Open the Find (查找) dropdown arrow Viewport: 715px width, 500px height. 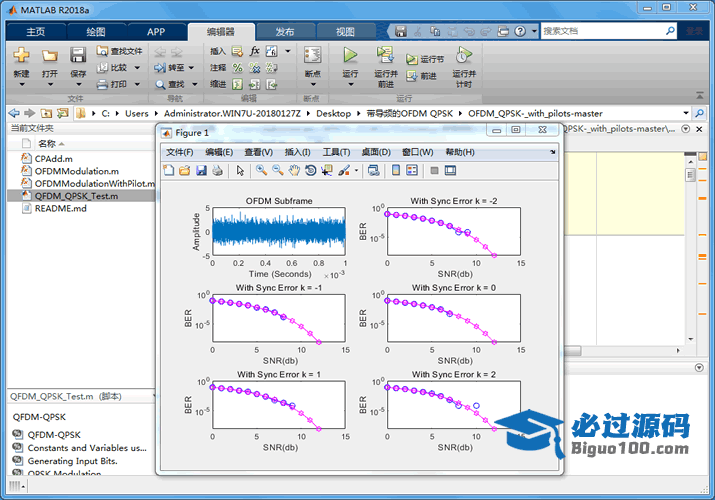[195, 84]
